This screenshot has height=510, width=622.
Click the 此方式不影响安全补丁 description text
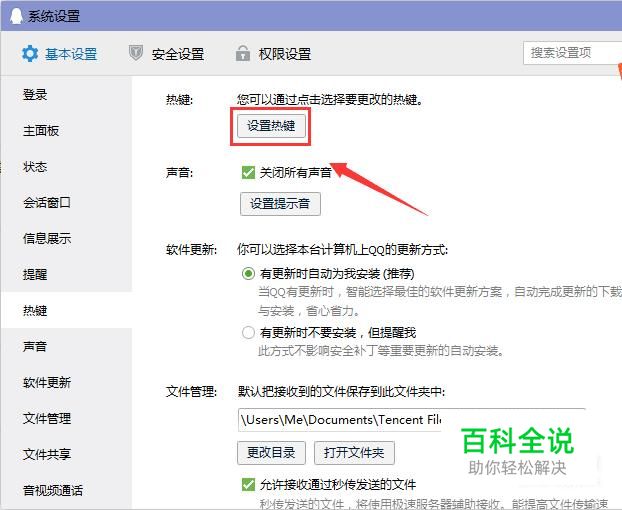pyautogui.click(x=381, y=351)
